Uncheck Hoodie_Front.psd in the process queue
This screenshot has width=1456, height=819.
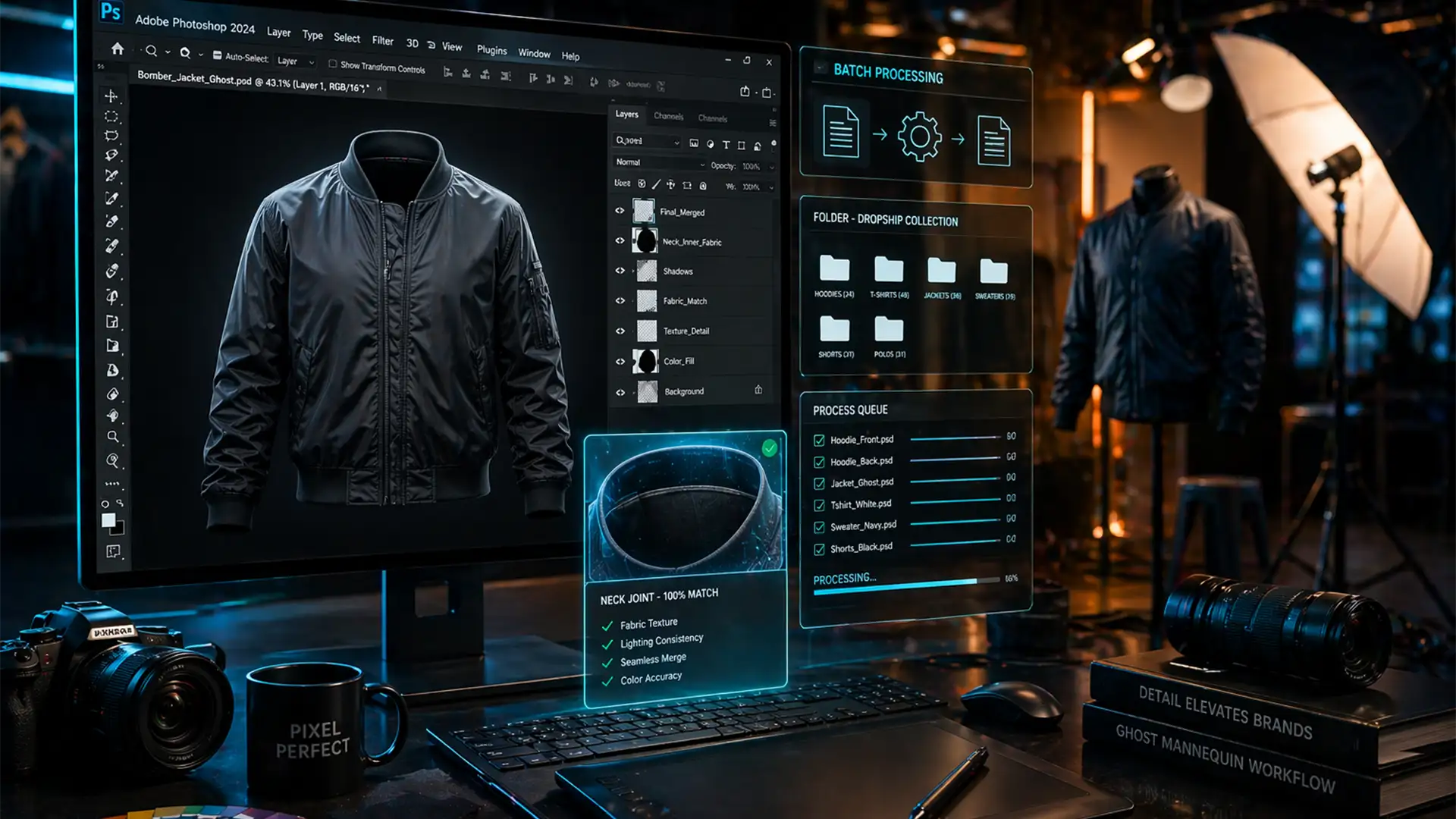pyautogui.click(x=820, y=439)
